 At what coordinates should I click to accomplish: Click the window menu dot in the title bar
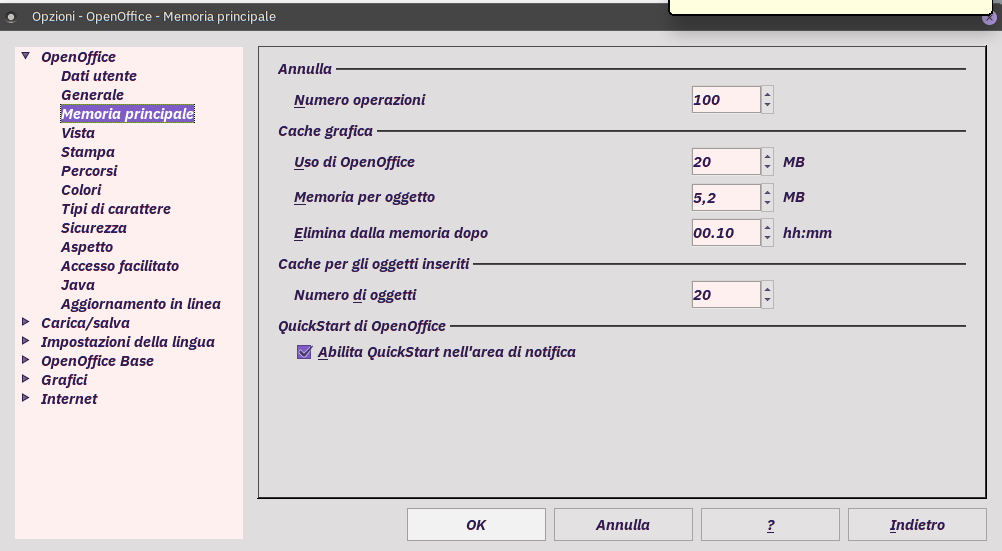[x=11, y=17]
